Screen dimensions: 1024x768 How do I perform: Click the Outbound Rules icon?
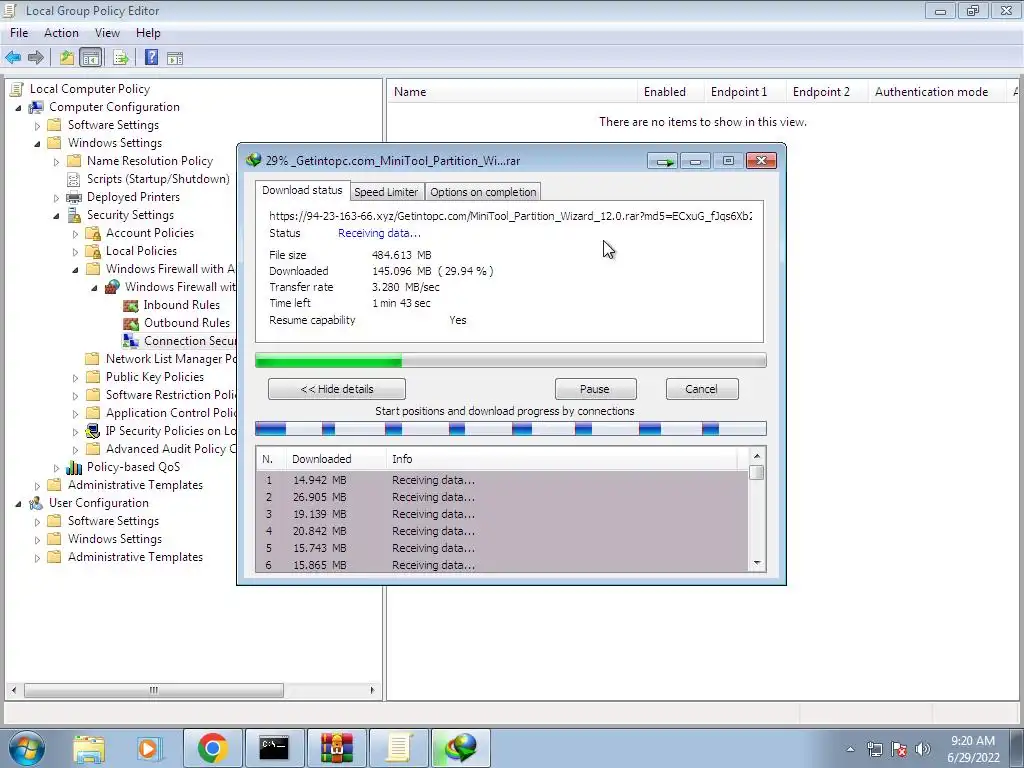[131, 323]
